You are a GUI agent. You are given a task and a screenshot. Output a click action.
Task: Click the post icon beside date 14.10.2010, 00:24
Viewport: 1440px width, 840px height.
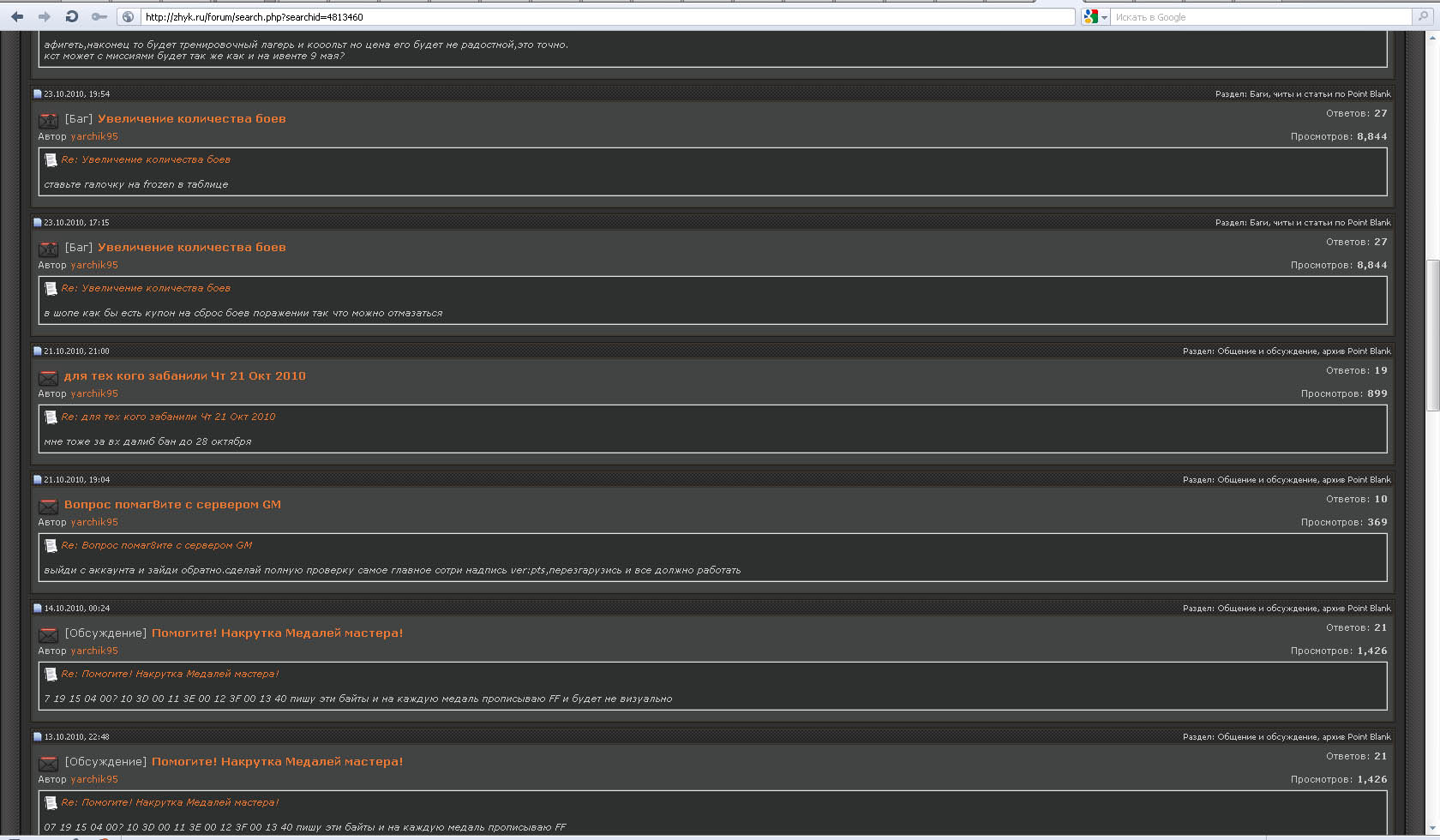[x=38, y=609]
